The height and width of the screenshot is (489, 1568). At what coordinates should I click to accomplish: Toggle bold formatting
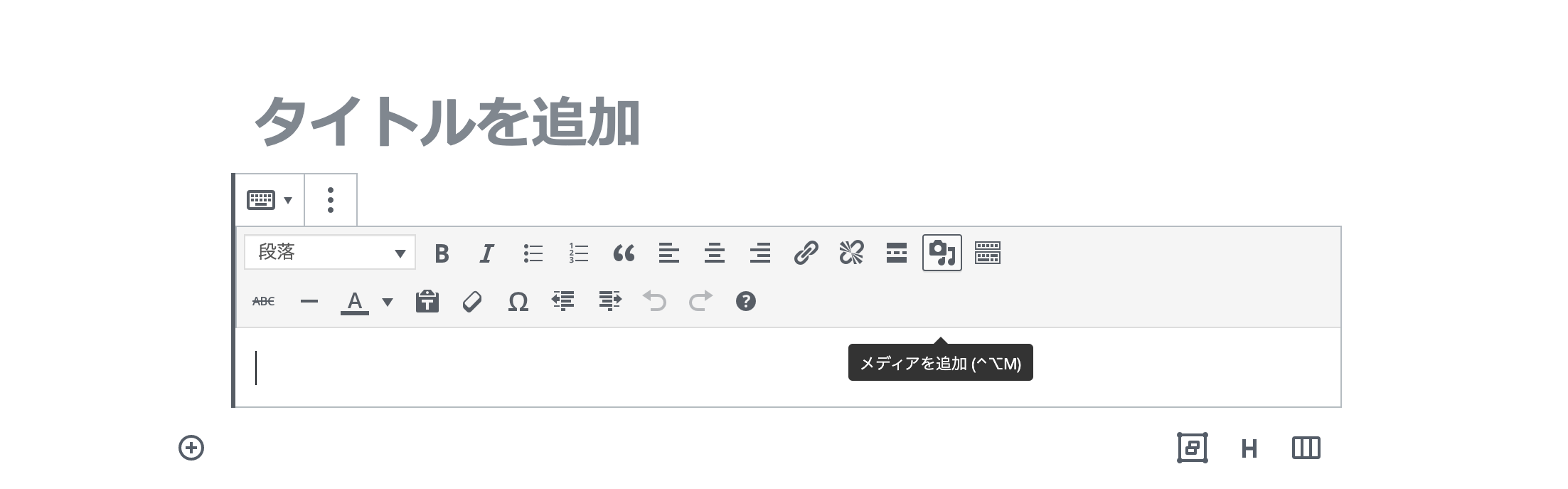click(442, 253)
